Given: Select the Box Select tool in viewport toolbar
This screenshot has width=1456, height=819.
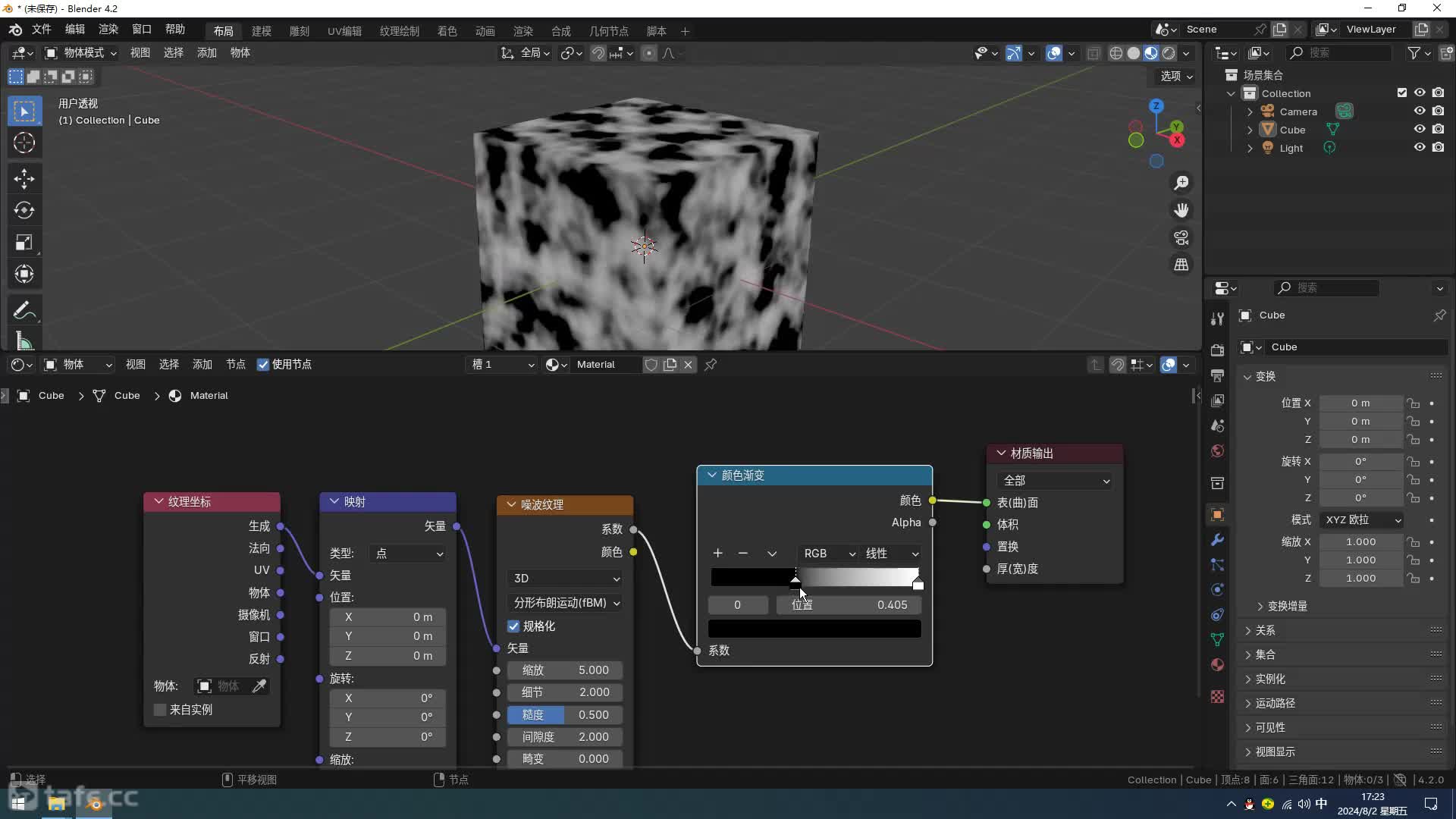Looking at the screenshot, I should point(24,111).
